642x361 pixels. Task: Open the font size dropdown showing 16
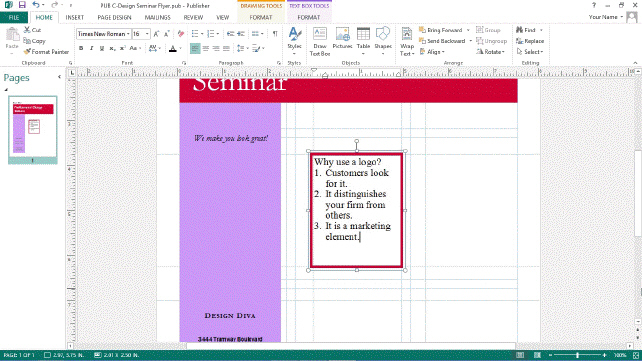point(147,34)
